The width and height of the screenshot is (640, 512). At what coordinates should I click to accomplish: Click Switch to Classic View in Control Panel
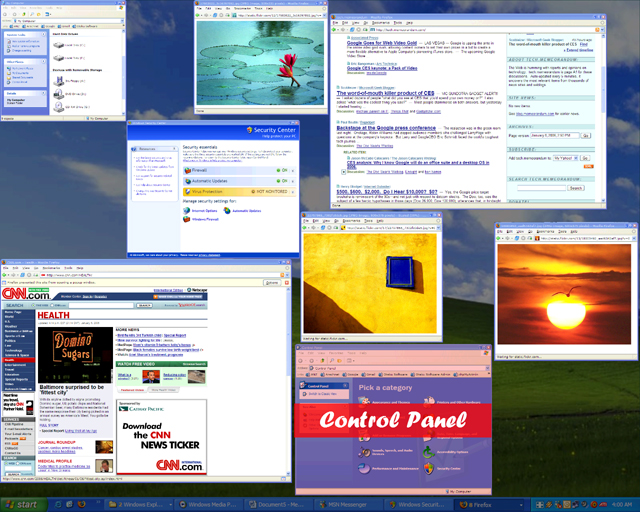[x=324, y=394]
